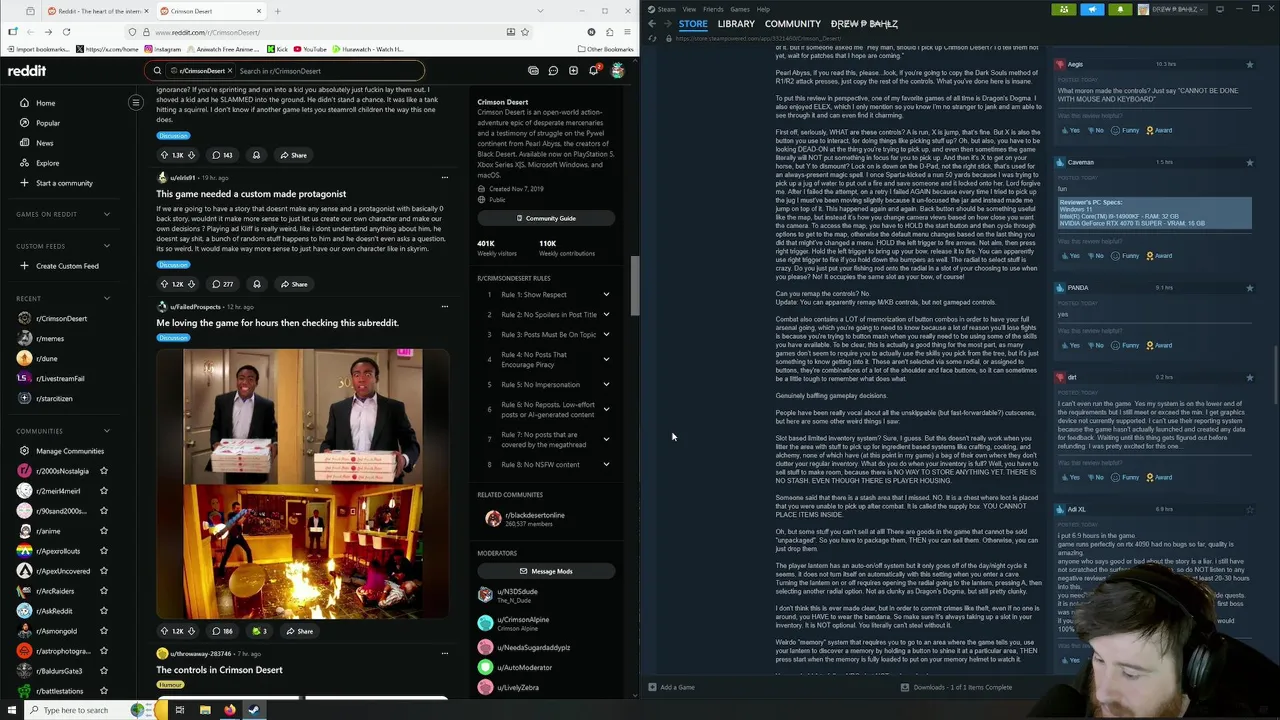Open Steam announcements megaphone icon
This screenshot has width=1280, height=720.
tap(1092, 9)
